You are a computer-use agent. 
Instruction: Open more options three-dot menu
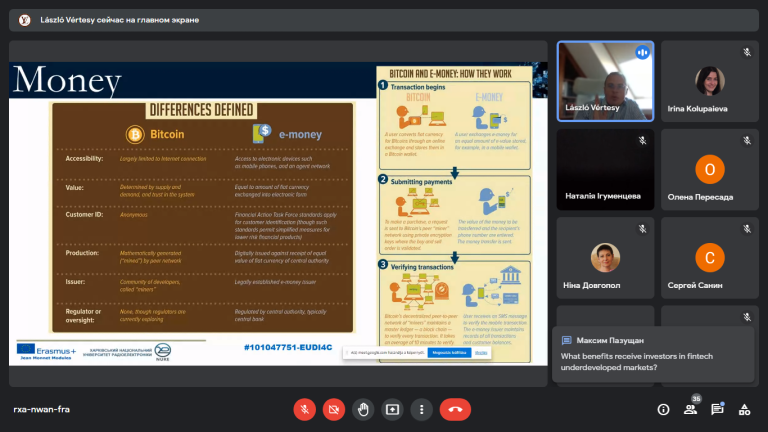421,409
